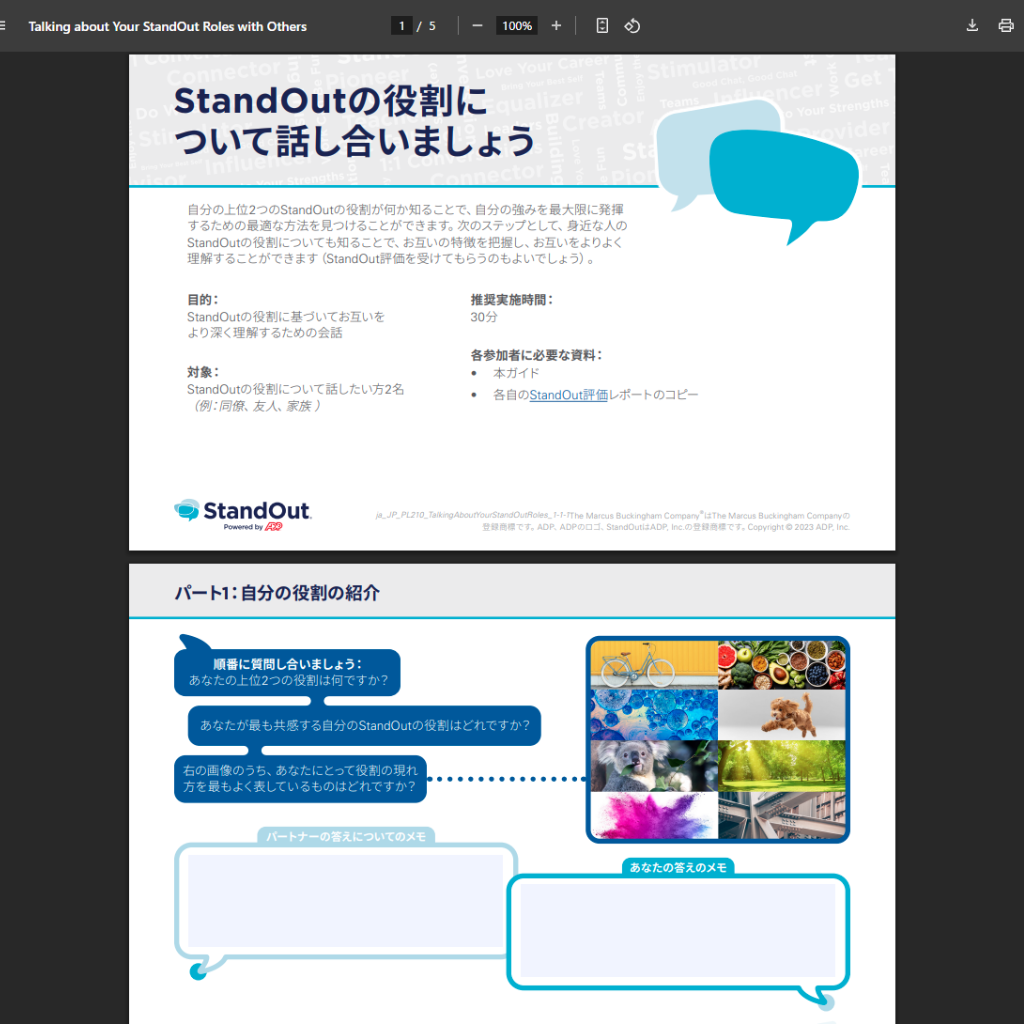Select the fruits and vegetables image
Image resolution: width=1024 pixels, height=1024 pixels.
point(782,664)
